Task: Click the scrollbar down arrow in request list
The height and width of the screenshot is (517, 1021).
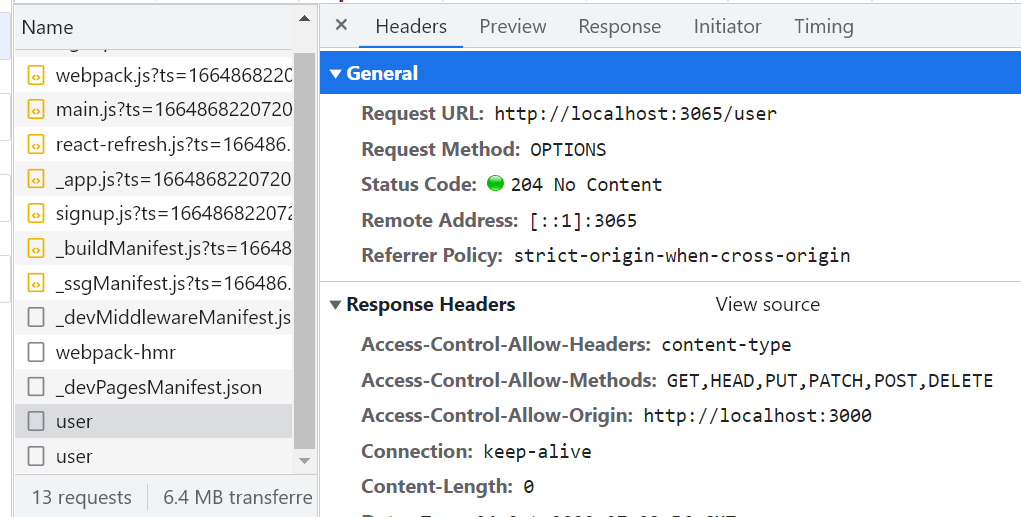Action: 305,461
